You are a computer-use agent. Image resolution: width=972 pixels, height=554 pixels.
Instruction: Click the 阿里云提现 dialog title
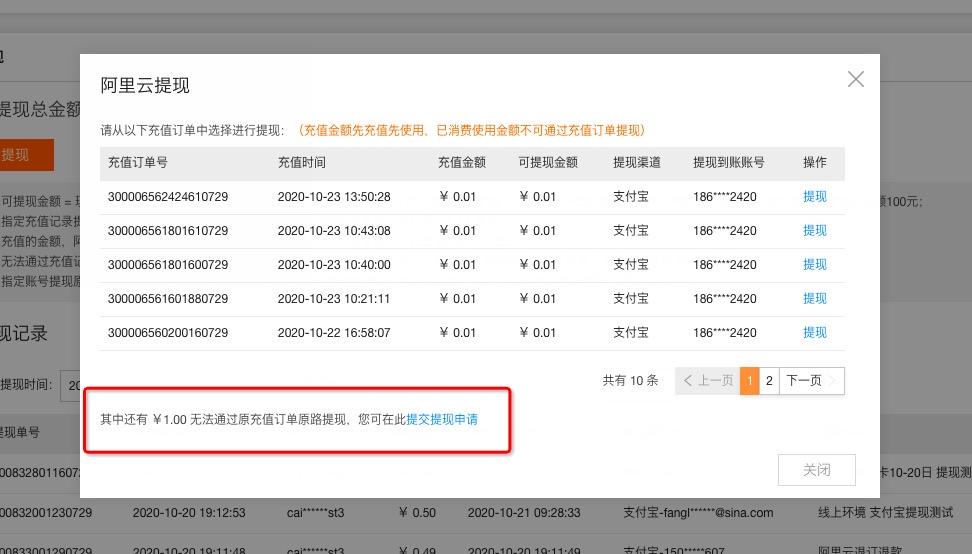(145, 86)
